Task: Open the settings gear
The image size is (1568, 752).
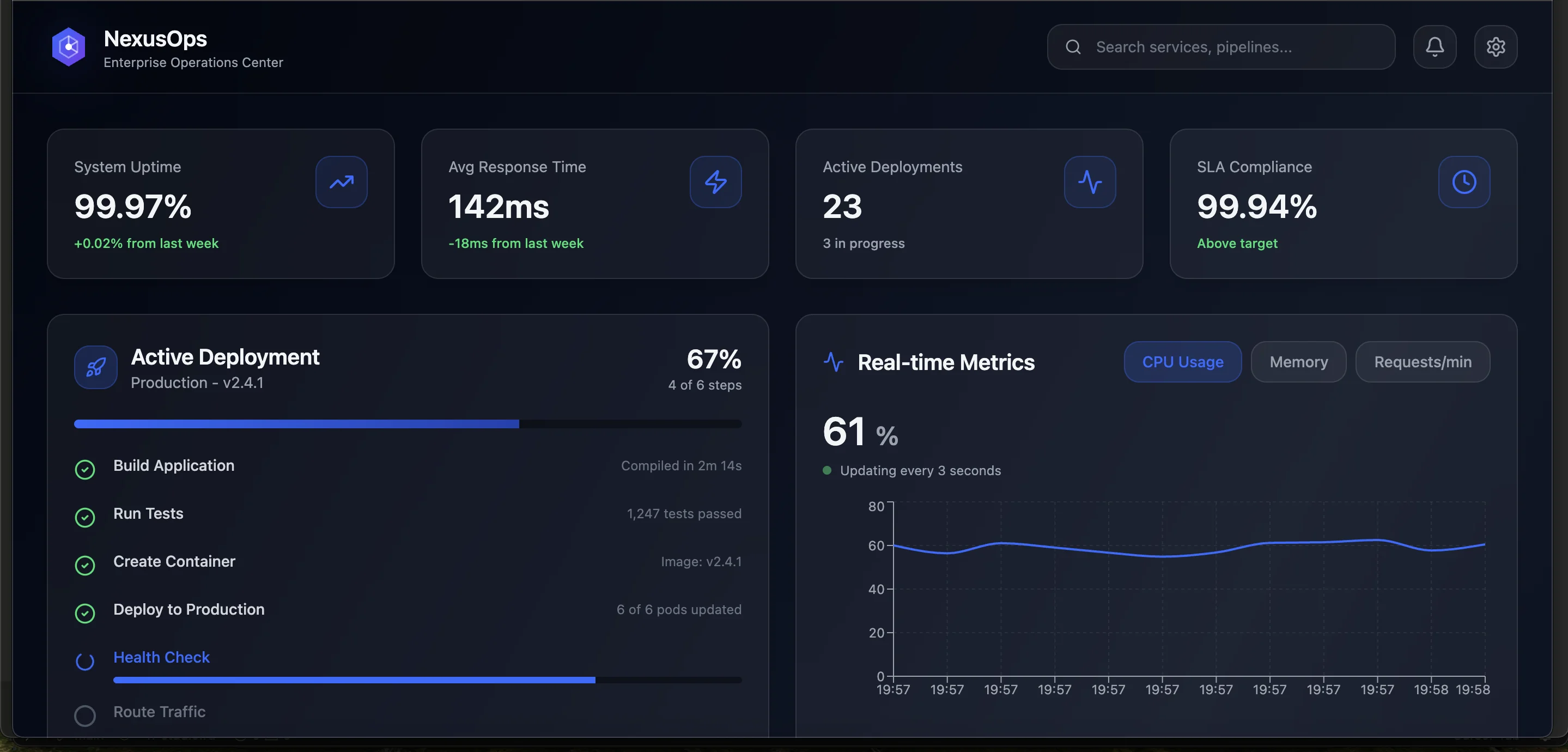Action: [1496, 46]
